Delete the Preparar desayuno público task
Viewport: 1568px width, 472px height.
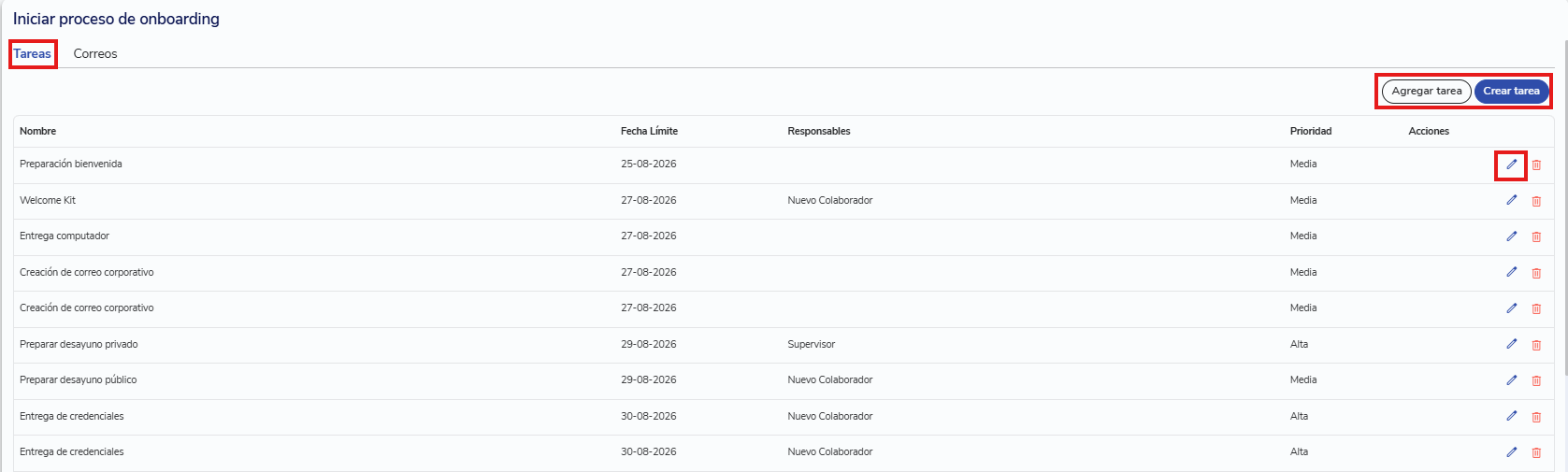[x=1536, y=380]
